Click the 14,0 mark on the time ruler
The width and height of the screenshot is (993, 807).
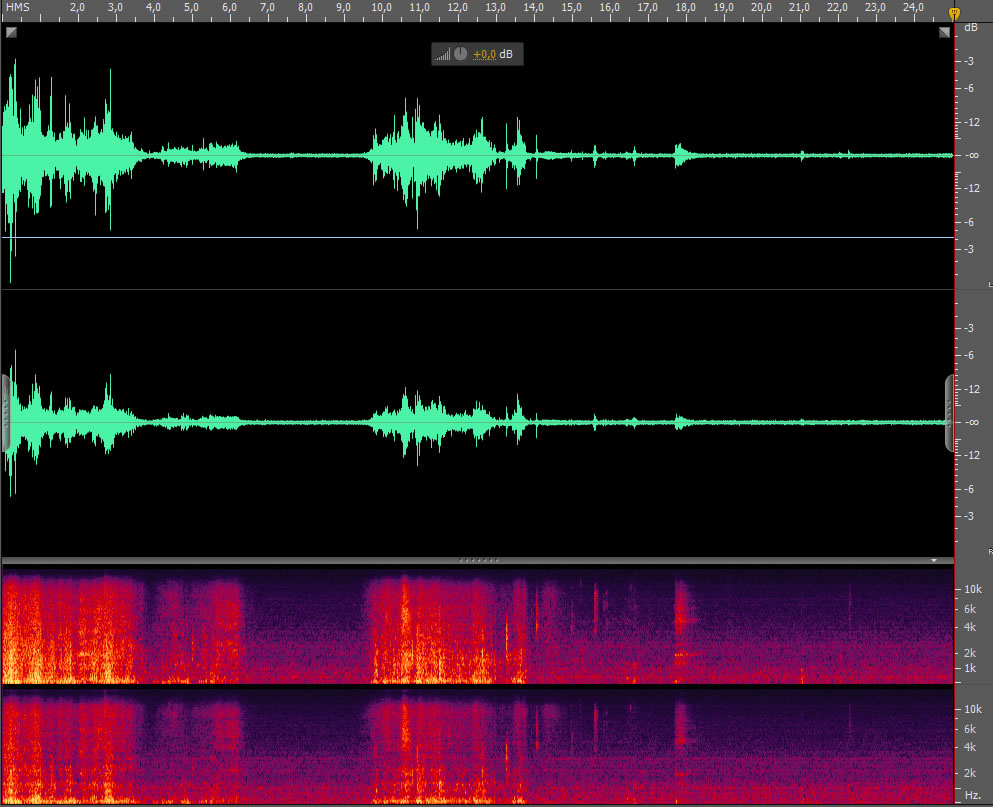point(533,8)
